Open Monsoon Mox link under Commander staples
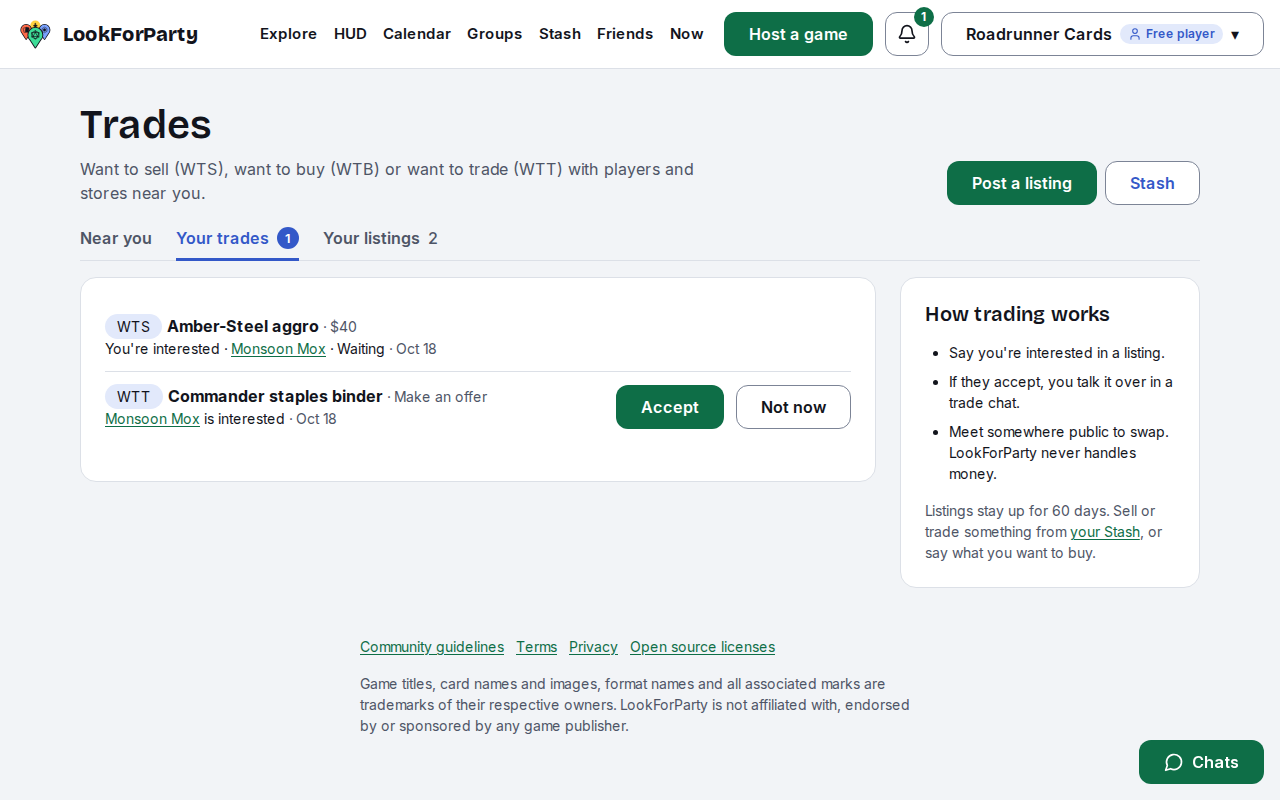The image size is (1280, 800). pos(152,419)
